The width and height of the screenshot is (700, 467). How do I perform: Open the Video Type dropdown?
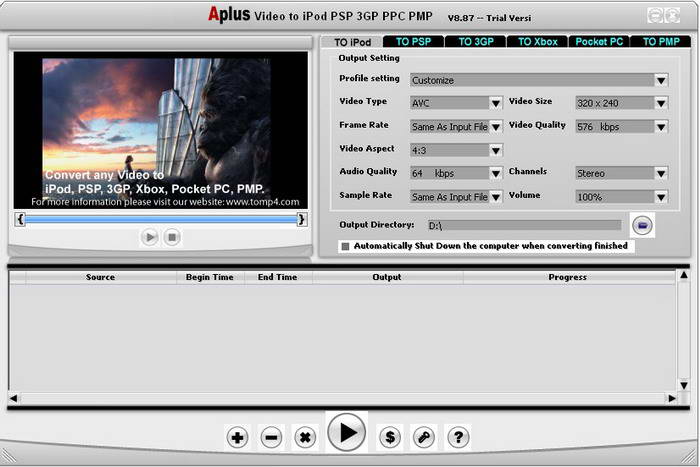point(496,103)
